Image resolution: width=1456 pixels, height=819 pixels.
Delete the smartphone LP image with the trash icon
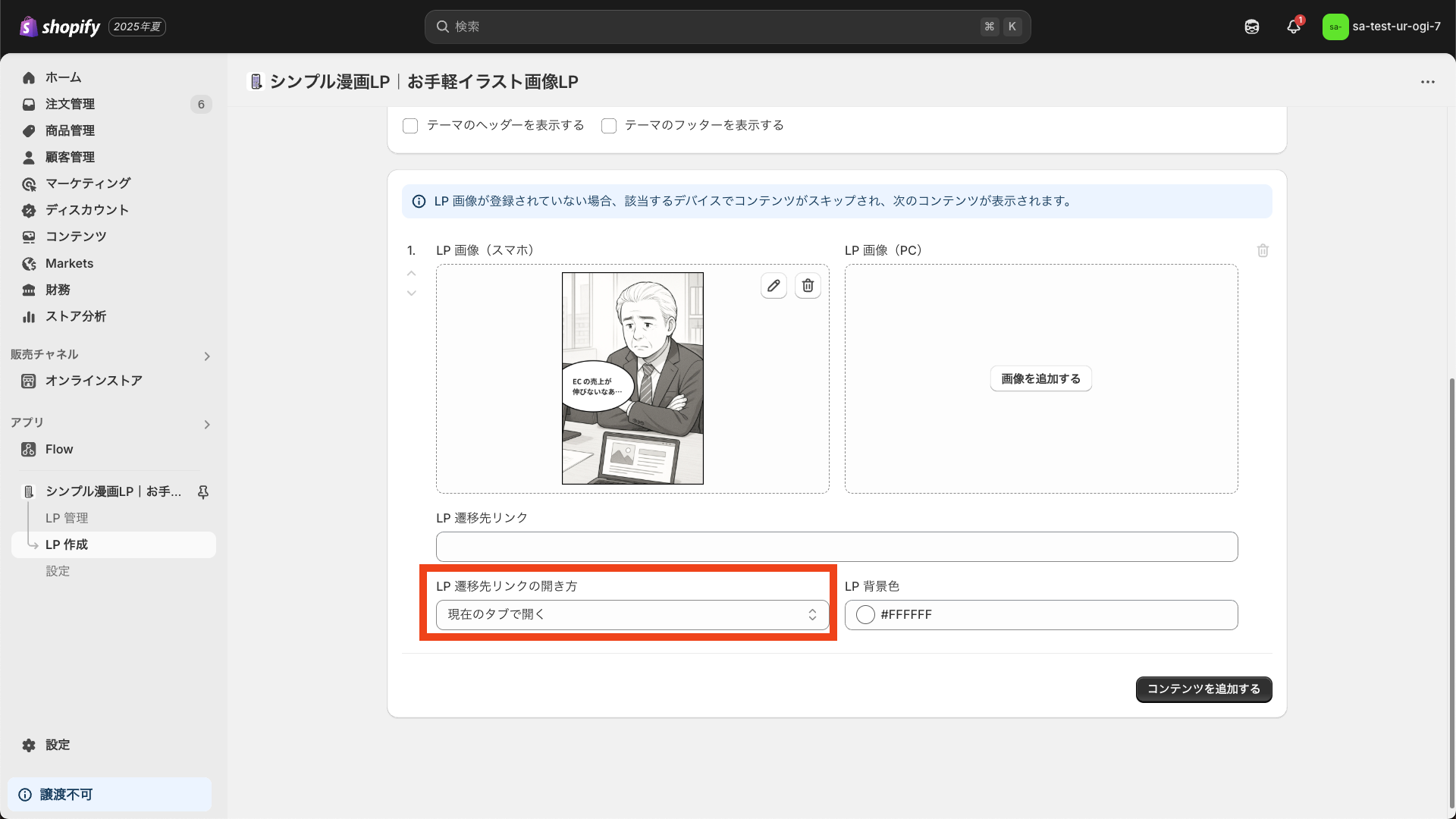point(808,286)
